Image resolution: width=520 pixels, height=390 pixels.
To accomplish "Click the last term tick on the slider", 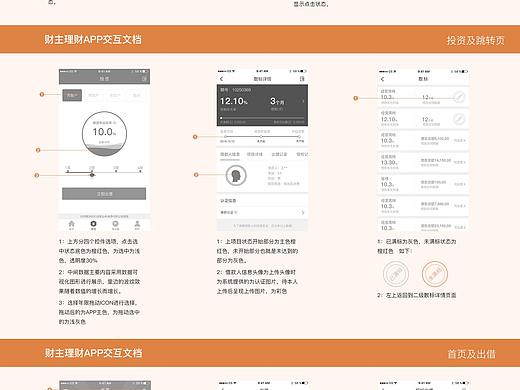I will tap(140, 171).
